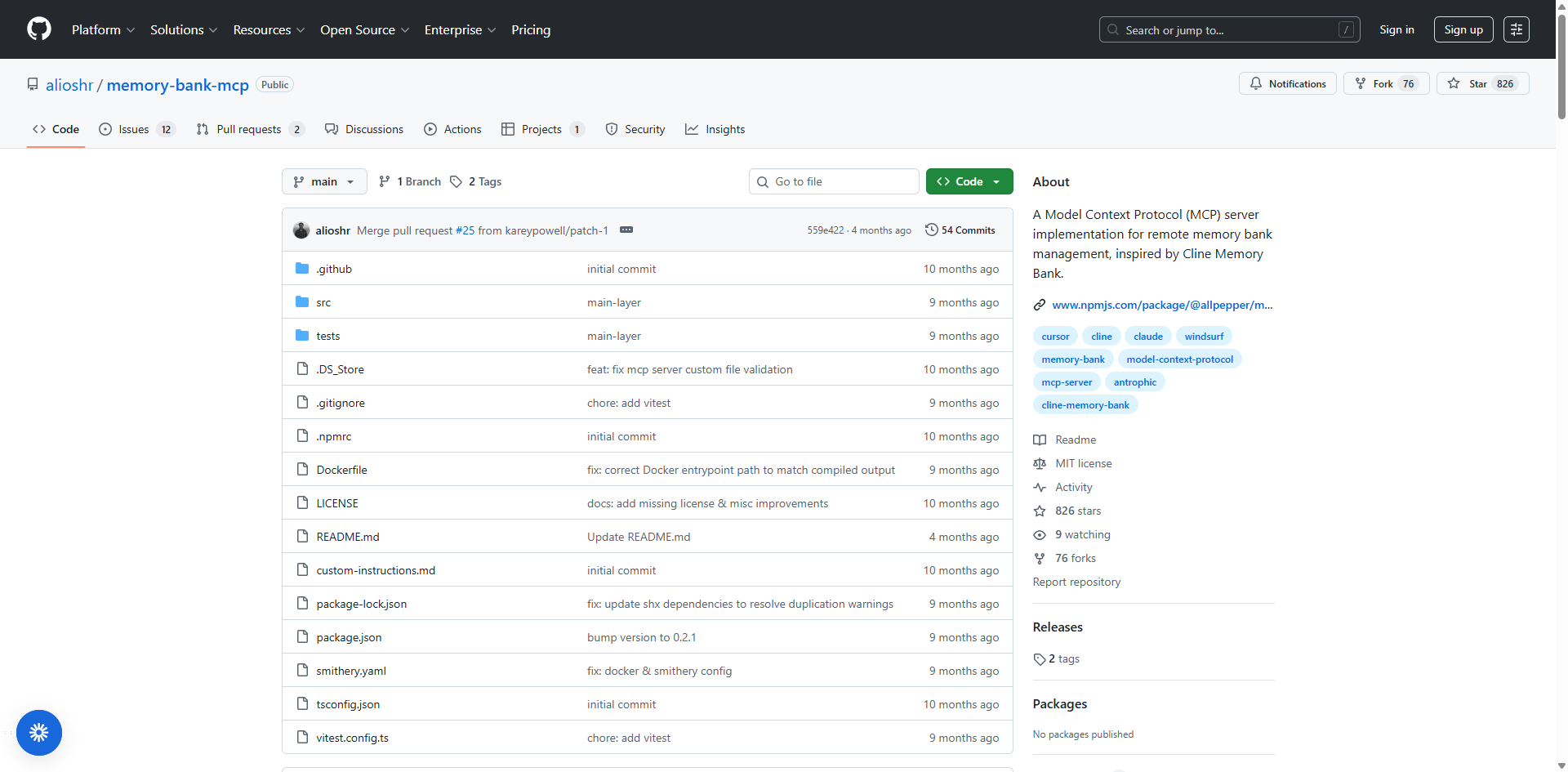Expand commit message ellipsis icon
Image resolution: width=1568 pixels, height=772 pixels.
(x=626, y=230)
